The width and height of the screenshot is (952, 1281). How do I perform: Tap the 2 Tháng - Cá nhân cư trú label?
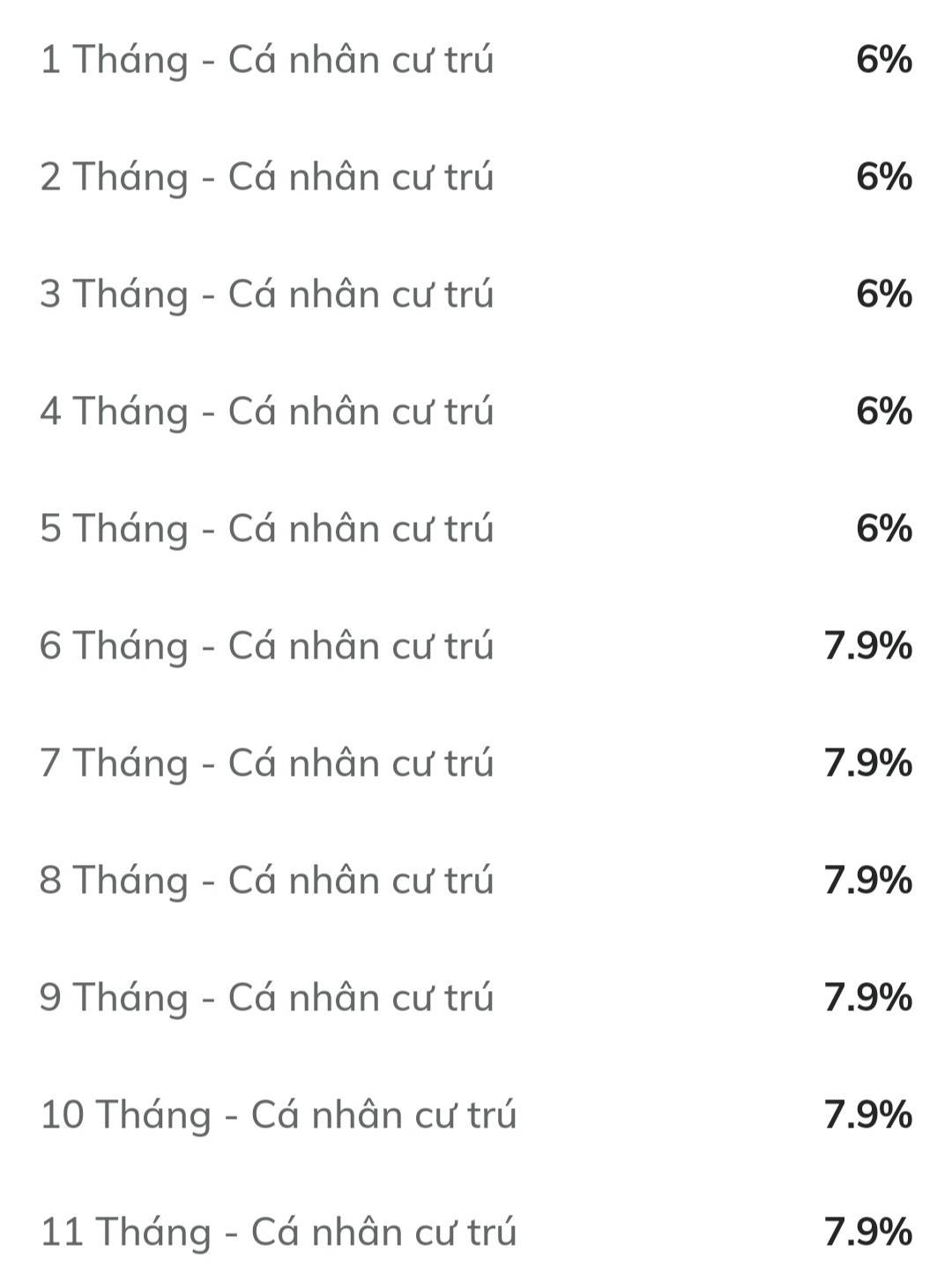(266, 177)
